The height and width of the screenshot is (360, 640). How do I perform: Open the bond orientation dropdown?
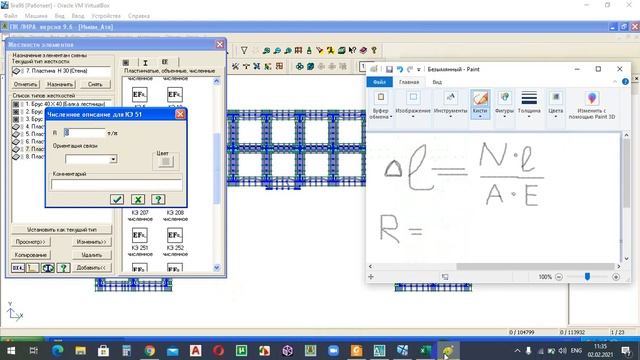[x=113, y=159]
